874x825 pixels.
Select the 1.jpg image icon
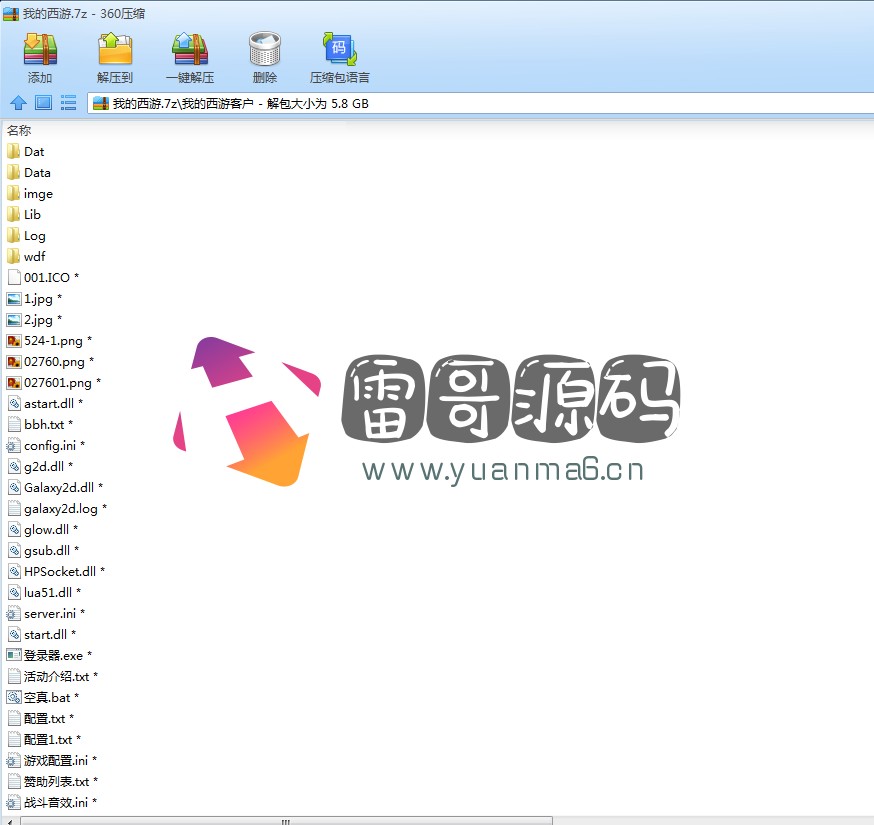click(13, 299)
